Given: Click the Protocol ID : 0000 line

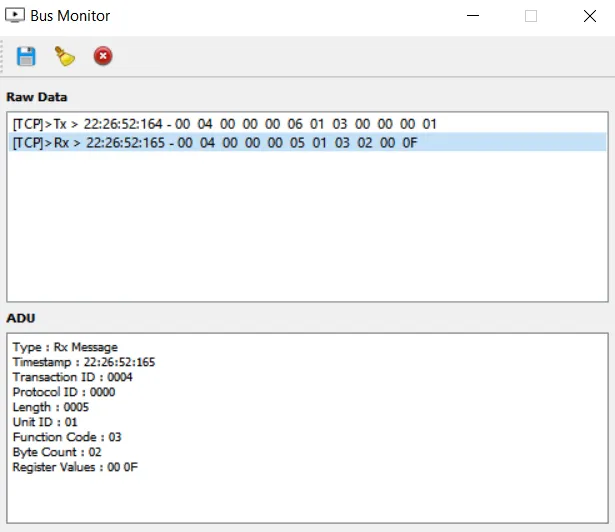Looking at the screenshot, I should [64, 392].
